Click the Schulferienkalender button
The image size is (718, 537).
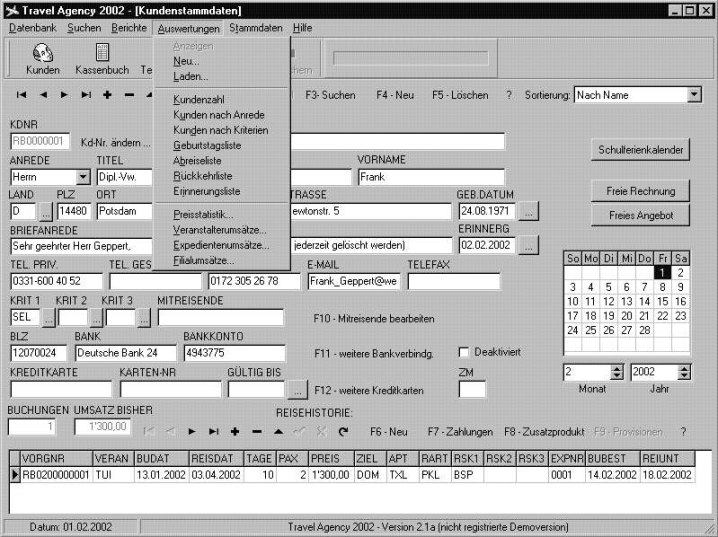[x=640, y=150]
